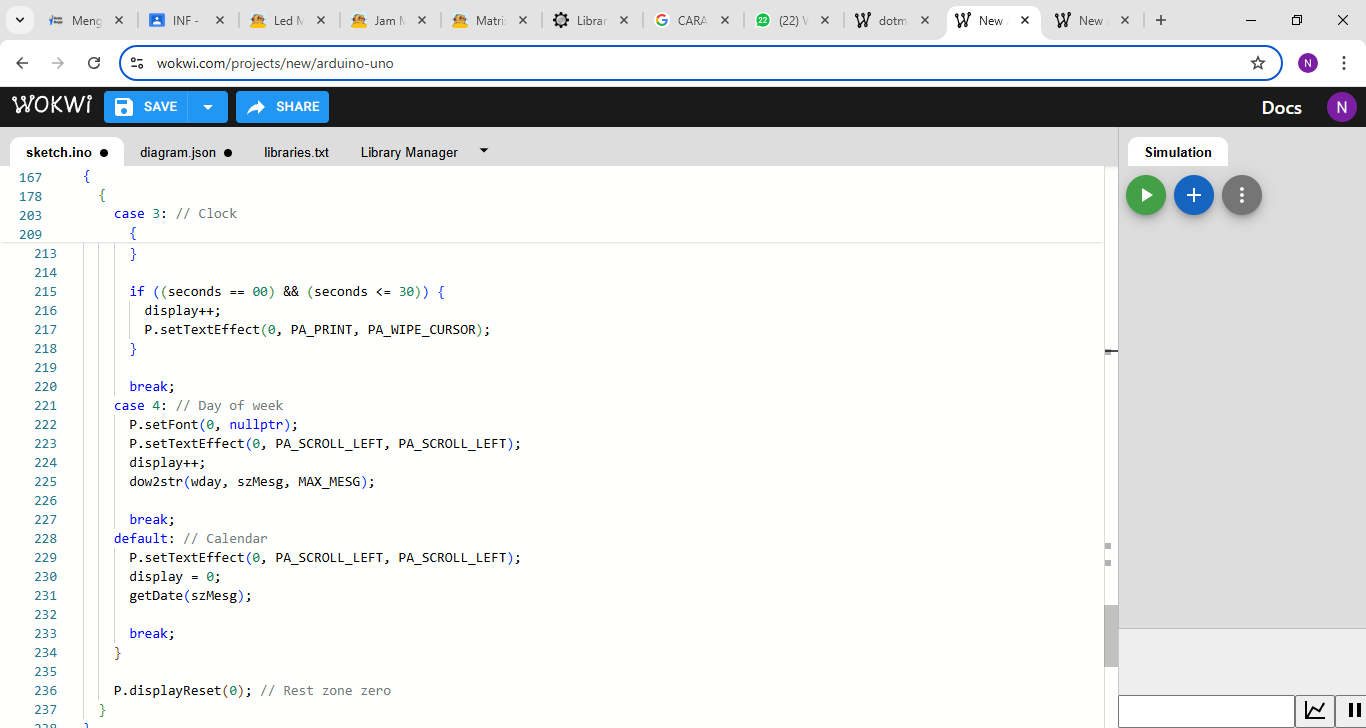Click sticky header 'case 3: // Clock'
This screenshot has height=728, width=1366.
175,214
